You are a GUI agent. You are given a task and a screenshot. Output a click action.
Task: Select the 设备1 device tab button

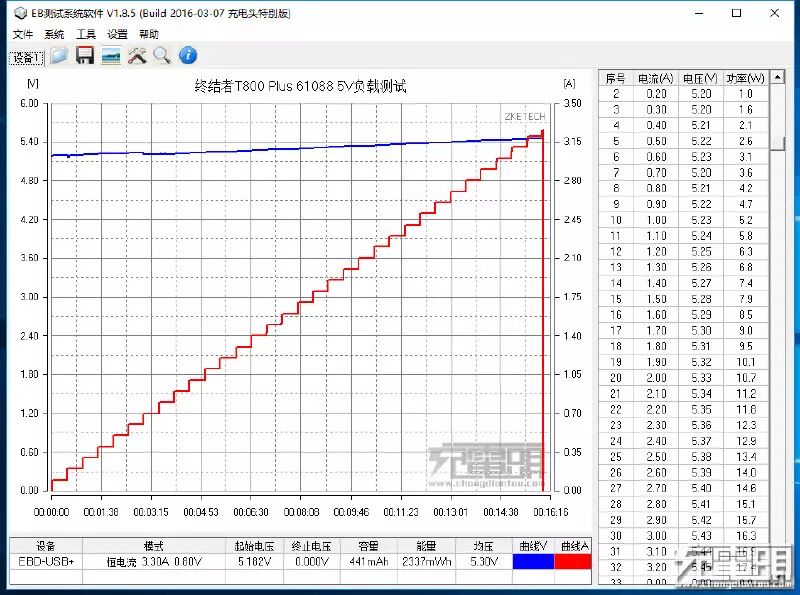pos(26,58)
